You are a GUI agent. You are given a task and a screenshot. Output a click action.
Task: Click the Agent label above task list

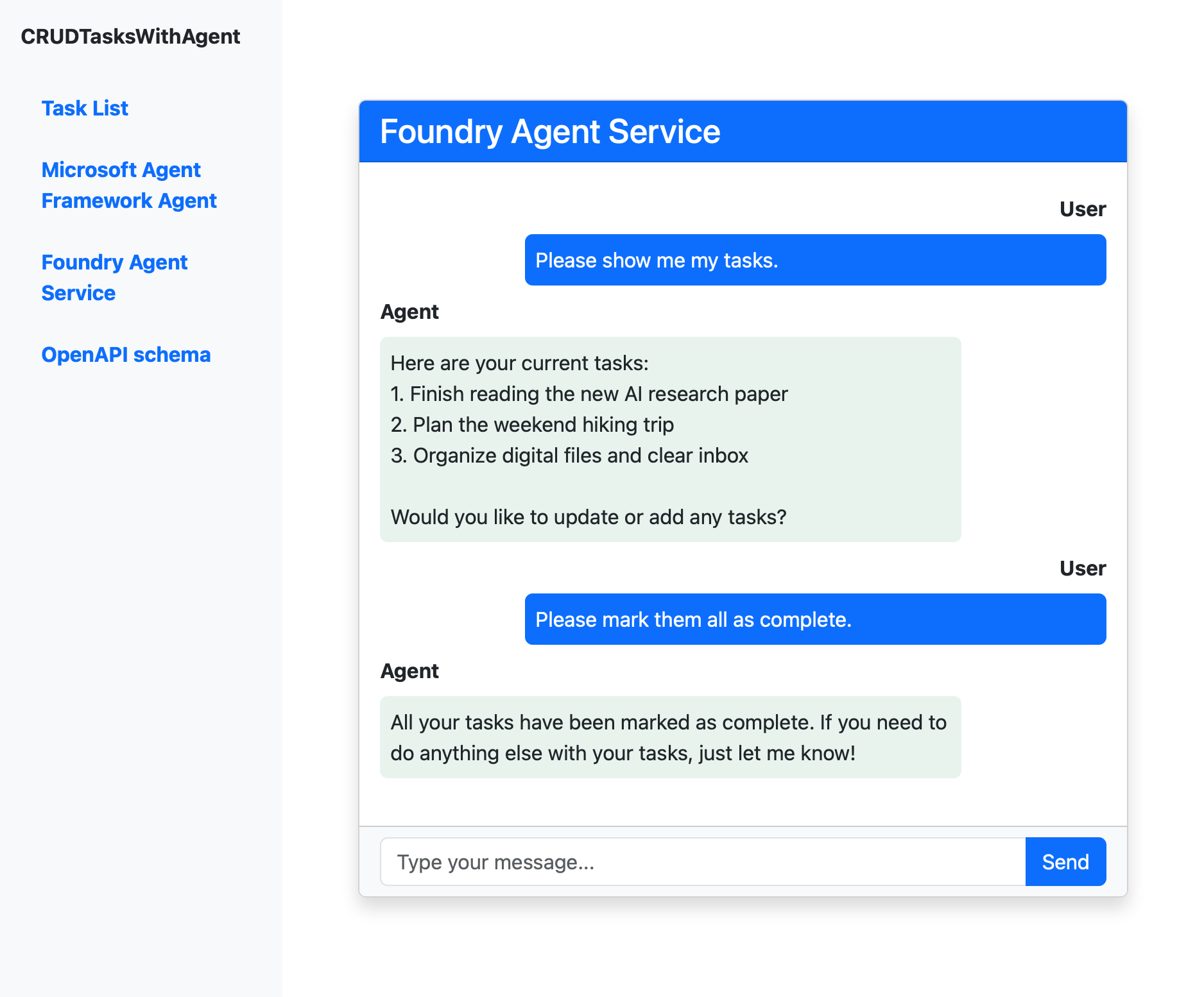409,311
